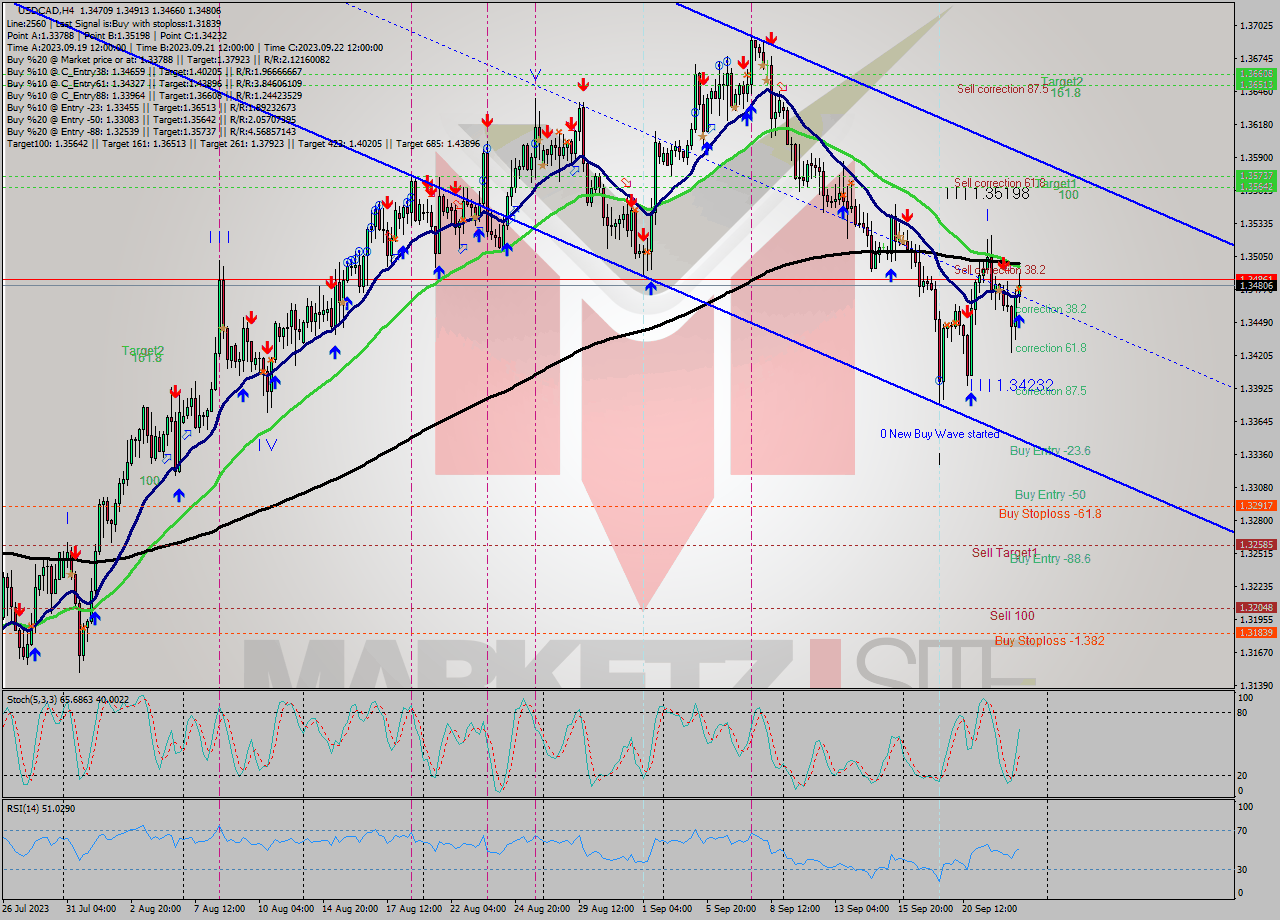
Task: Click 'Sell 100' label
Action: click(x=1012, y=616)
